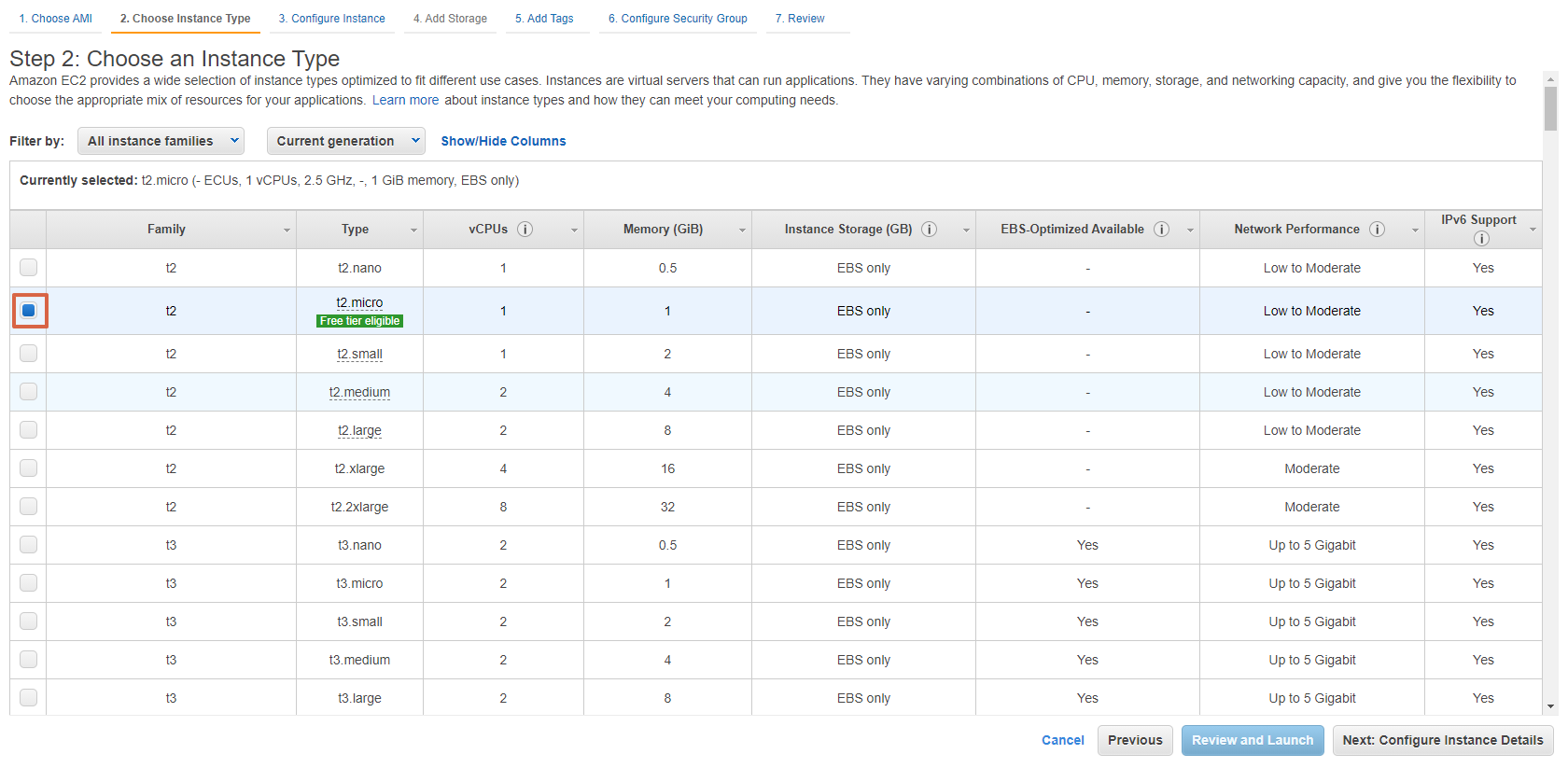Click the t2.micro type link
1568x768 pixels.
(x=359, y=302)
